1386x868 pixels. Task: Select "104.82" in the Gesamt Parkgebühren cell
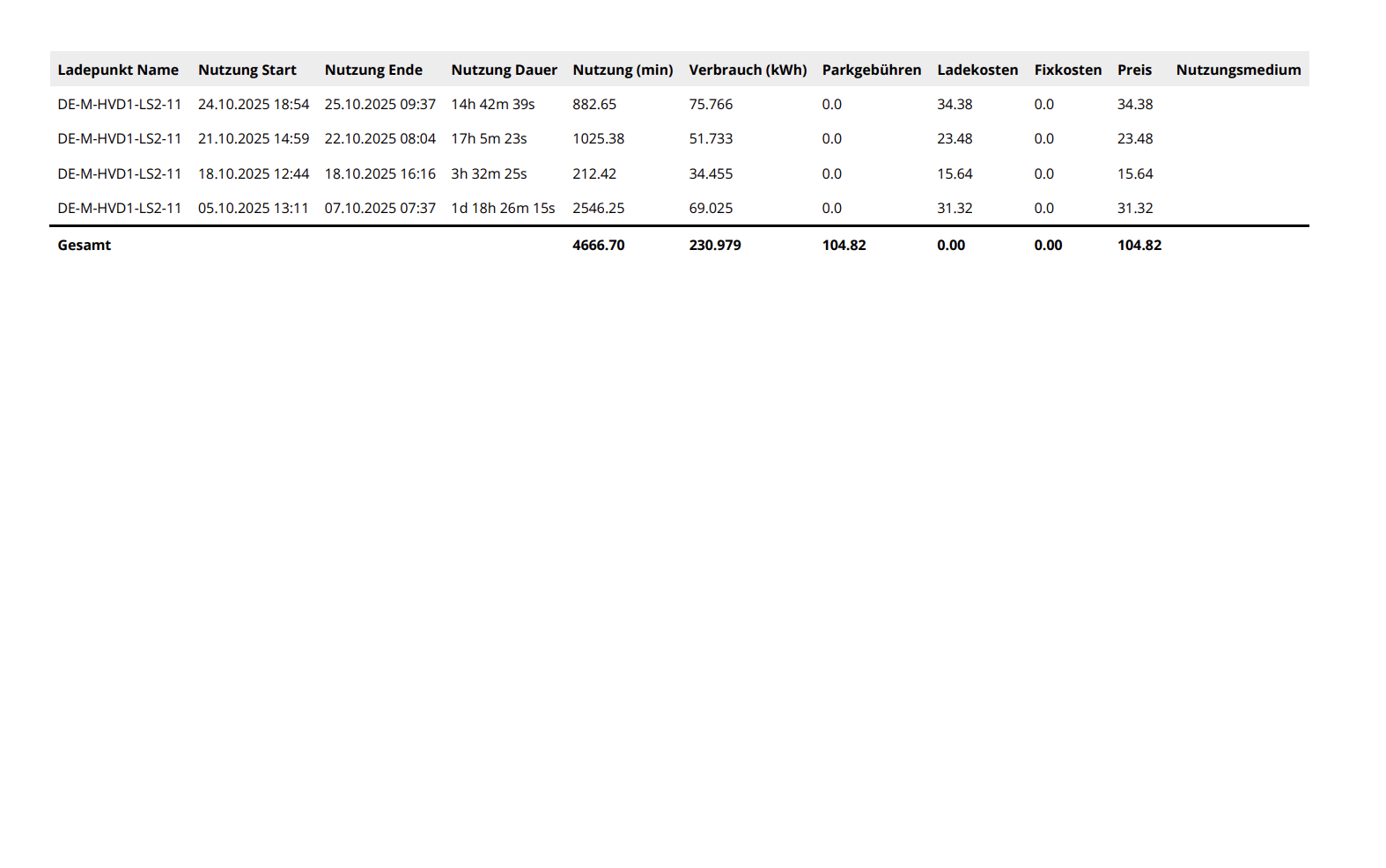pyautogui.click(x=844, y=245)
